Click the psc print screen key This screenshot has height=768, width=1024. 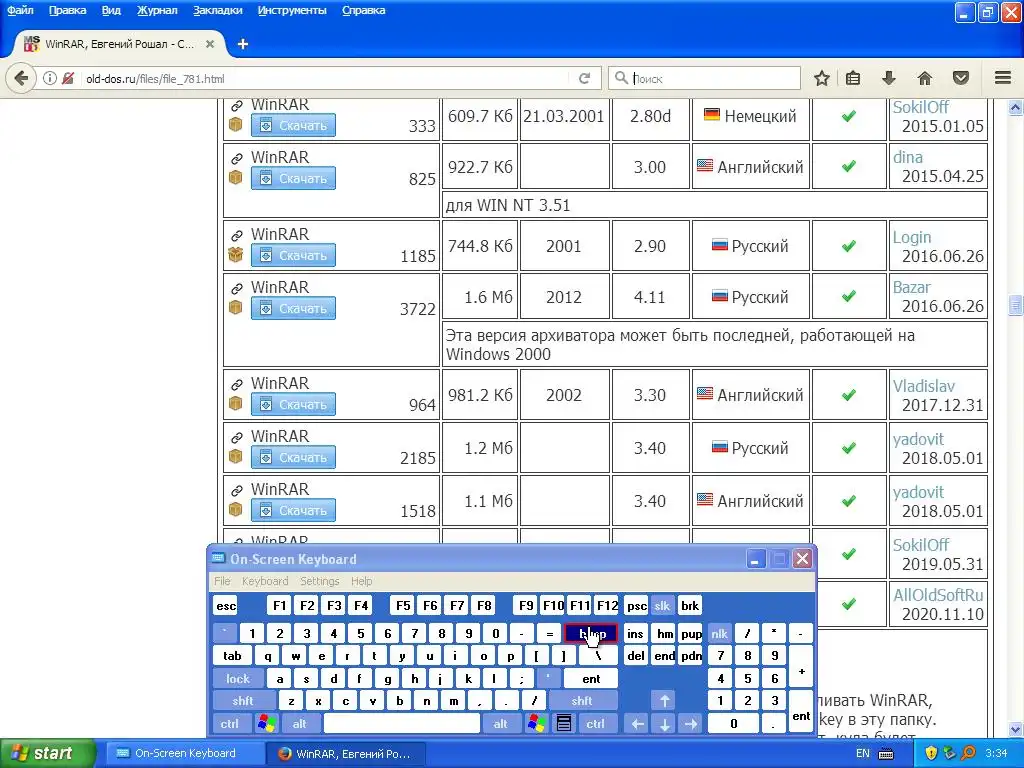click(637, 606)
